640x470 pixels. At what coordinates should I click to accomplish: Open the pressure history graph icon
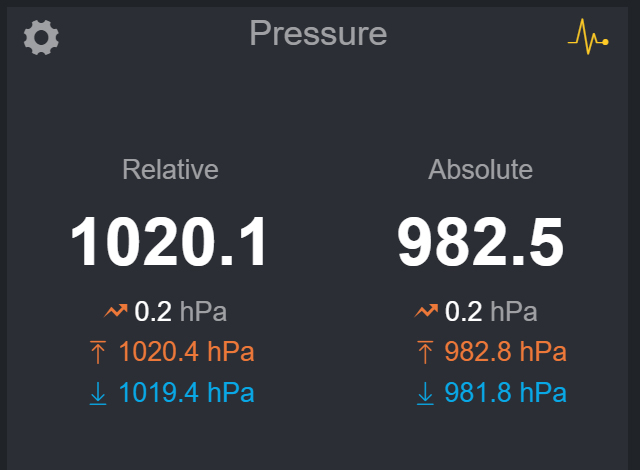[588, 37]
